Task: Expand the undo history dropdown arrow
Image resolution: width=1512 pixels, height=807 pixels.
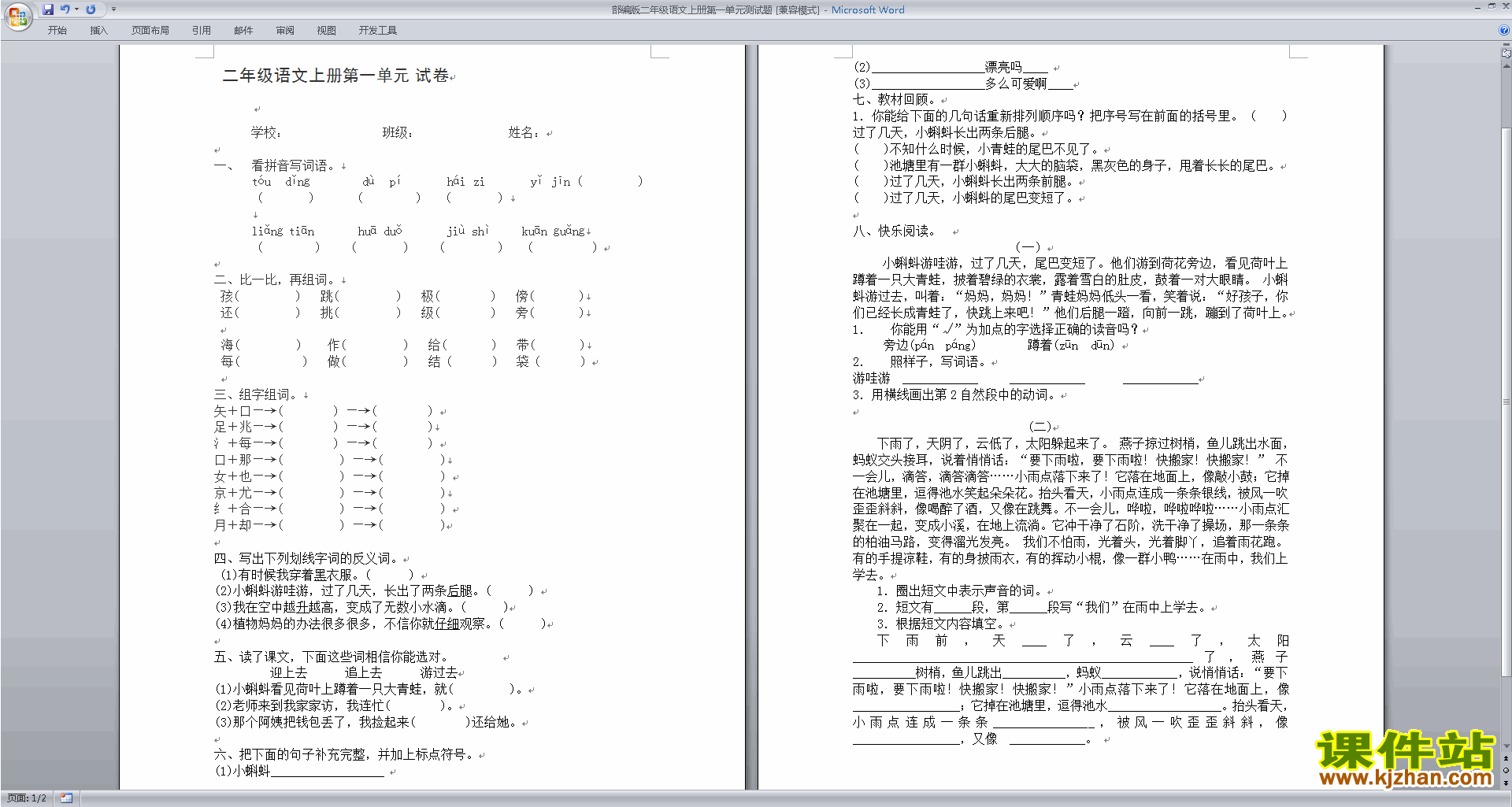Action: coord(76,9)
